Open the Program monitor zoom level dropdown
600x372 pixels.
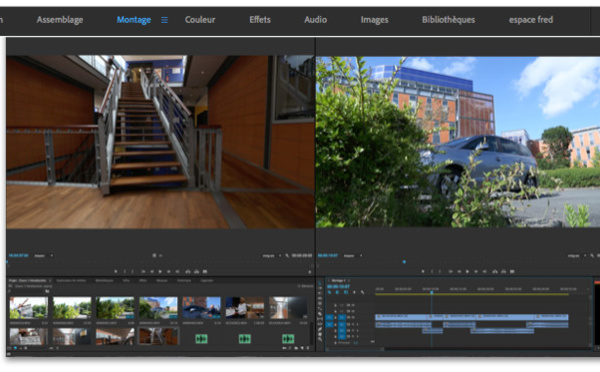pos(352,256)
